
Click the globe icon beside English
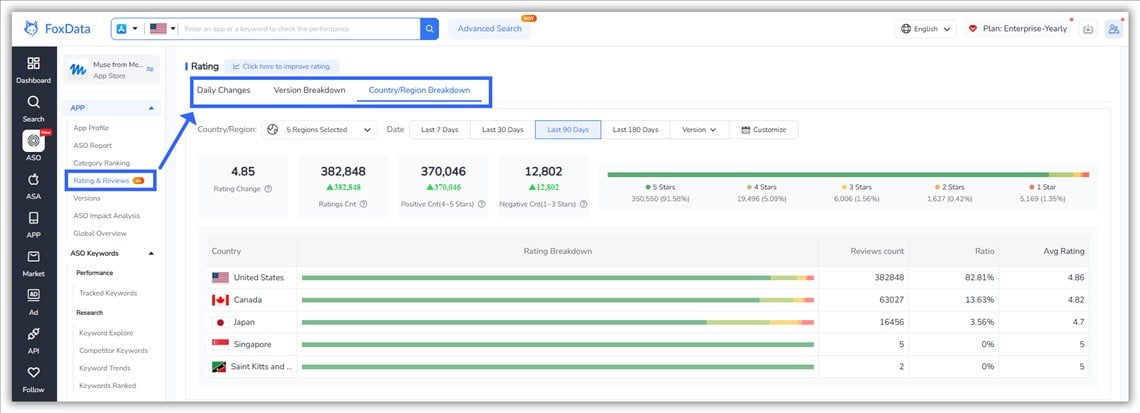pyautogui.click(x=906, y=29)
